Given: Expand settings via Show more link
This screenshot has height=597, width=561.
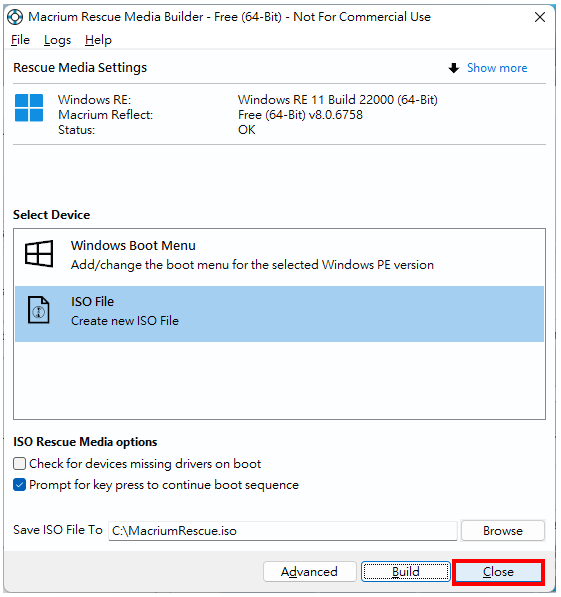Looking at the screenshot, I should pos(497,68).
